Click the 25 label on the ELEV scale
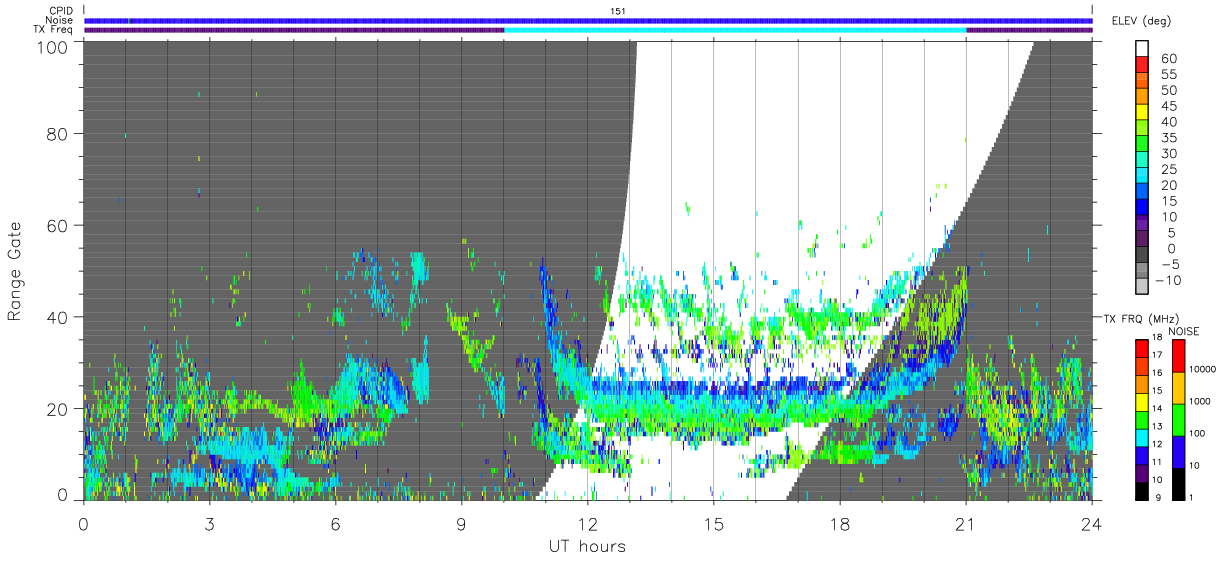 tap(1168, 170)
